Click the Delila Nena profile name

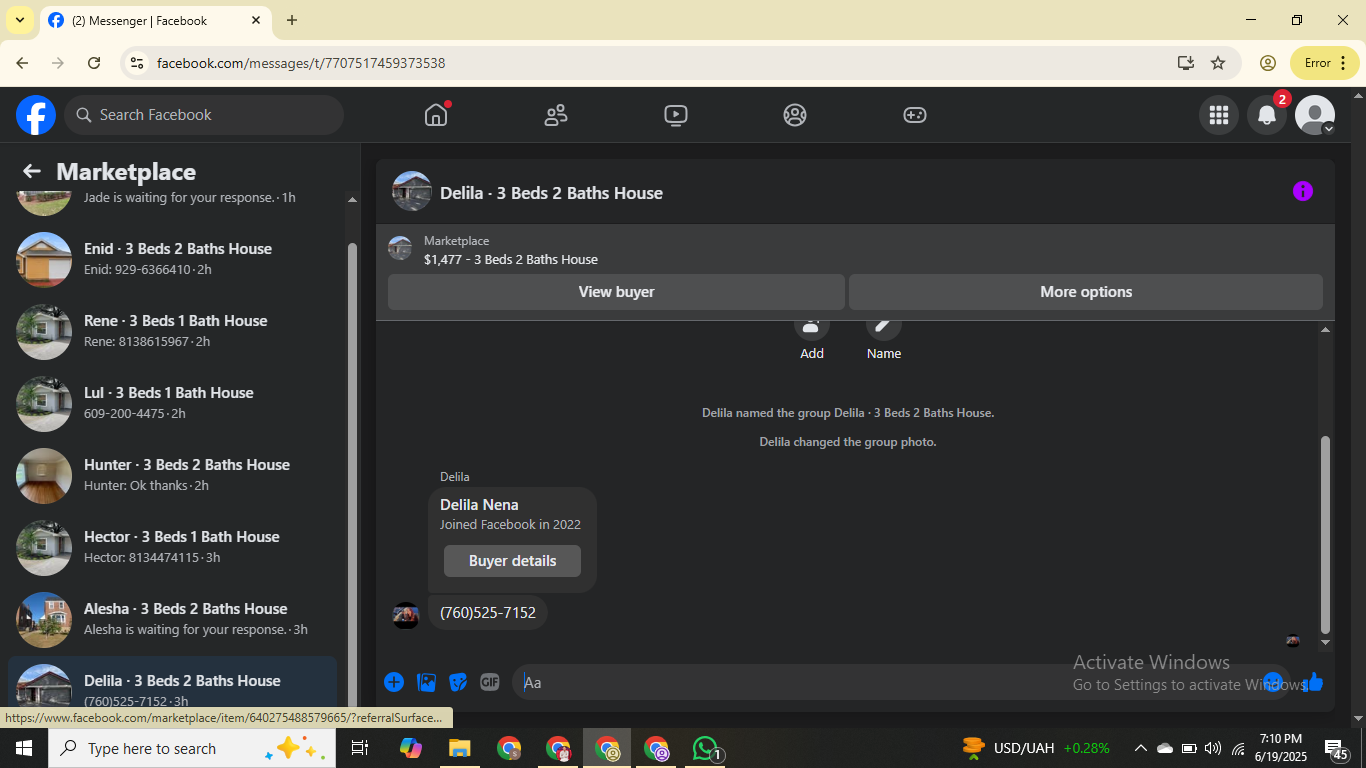[x=479, y=505]
